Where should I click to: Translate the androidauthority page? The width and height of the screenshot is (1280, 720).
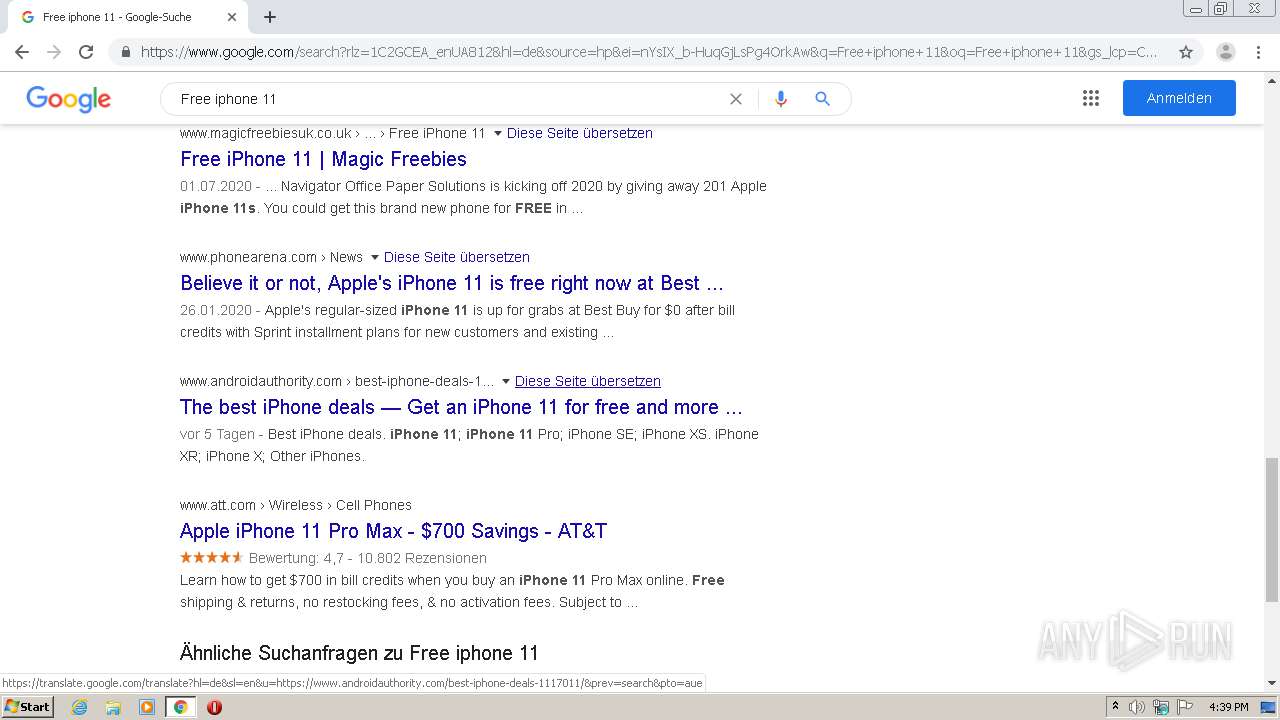[588, 381]
